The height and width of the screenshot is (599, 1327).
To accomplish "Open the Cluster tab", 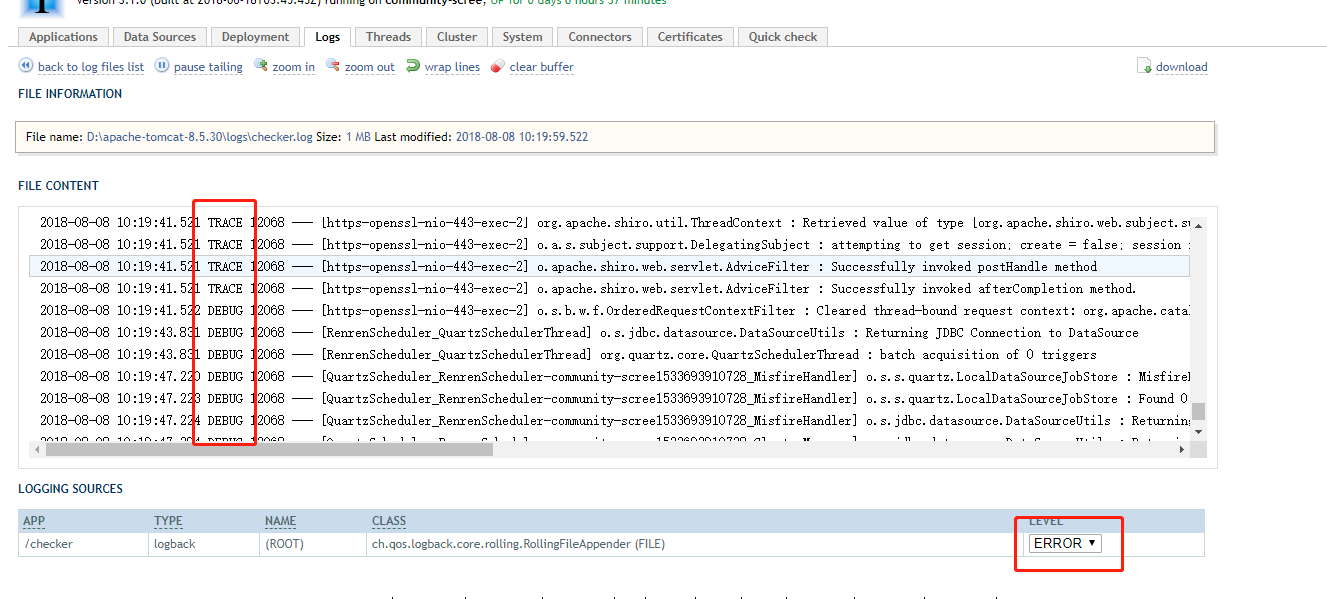I will tap(457, 37).
